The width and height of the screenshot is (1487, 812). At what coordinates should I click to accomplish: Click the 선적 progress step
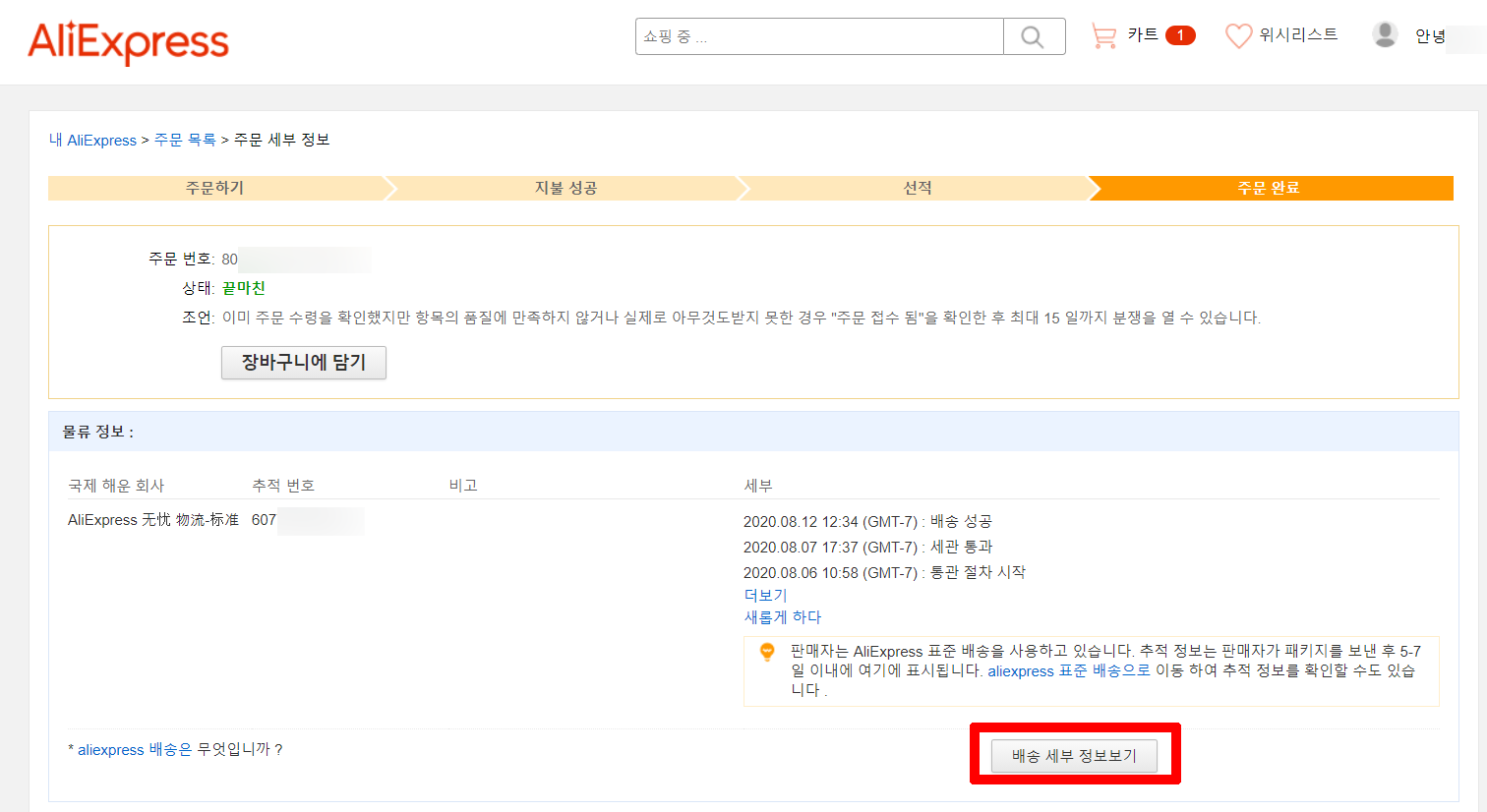click(918, 188)
